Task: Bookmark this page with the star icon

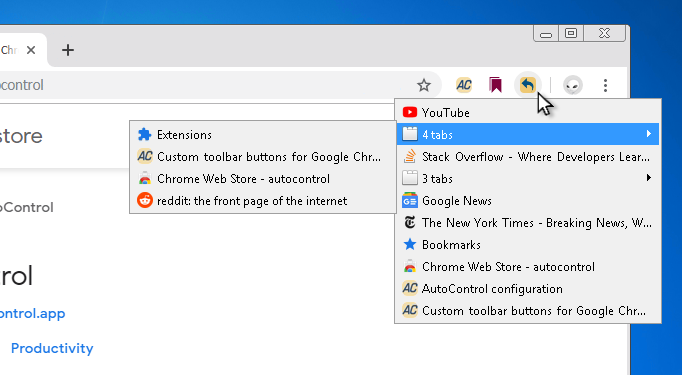Action: click(424, 85)
